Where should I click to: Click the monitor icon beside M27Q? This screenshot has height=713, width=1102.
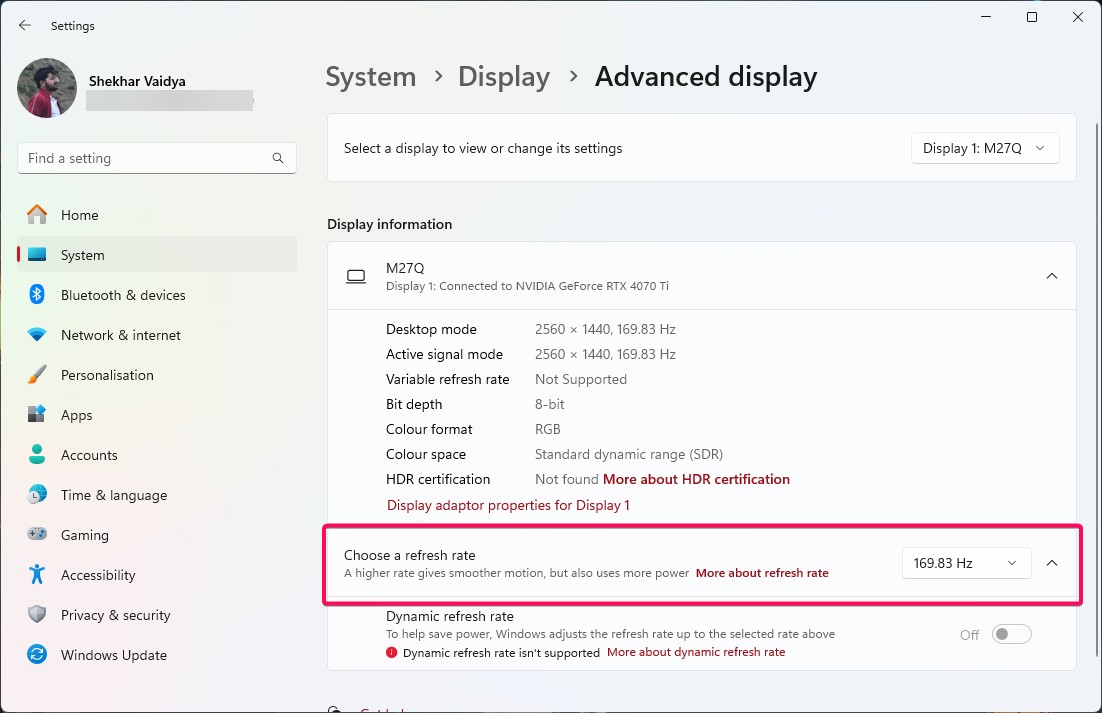356,276
